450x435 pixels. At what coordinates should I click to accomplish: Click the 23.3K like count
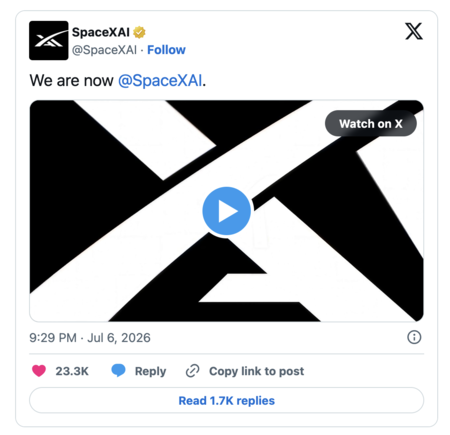[72, 371]
